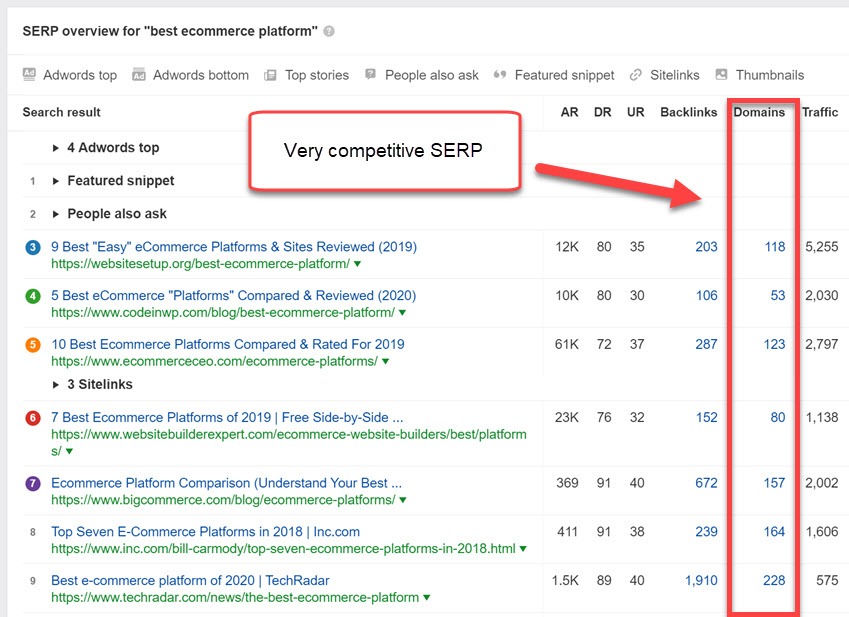Click the 1,910 backlinks count for TechRadar
The height and width of the screenshot is (617, 849).
tap(700, 580)
